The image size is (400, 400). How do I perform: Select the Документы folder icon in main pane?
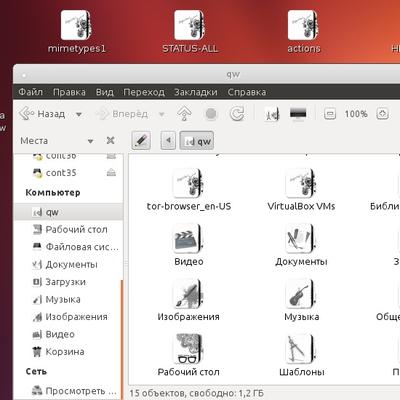(301, 239)
